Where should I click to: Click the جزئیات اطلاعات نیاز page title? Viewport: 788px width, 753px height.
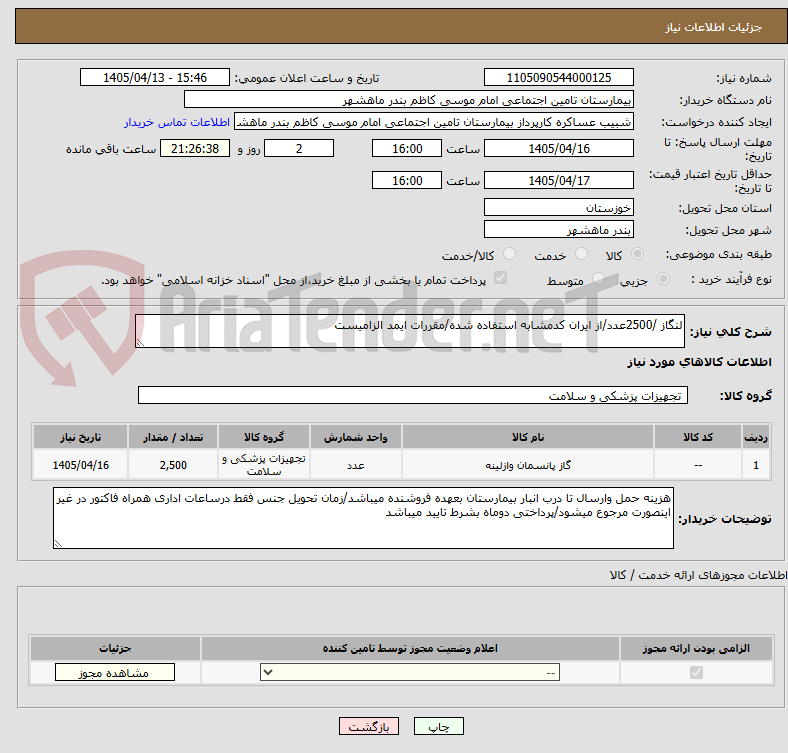pos(714,27)
